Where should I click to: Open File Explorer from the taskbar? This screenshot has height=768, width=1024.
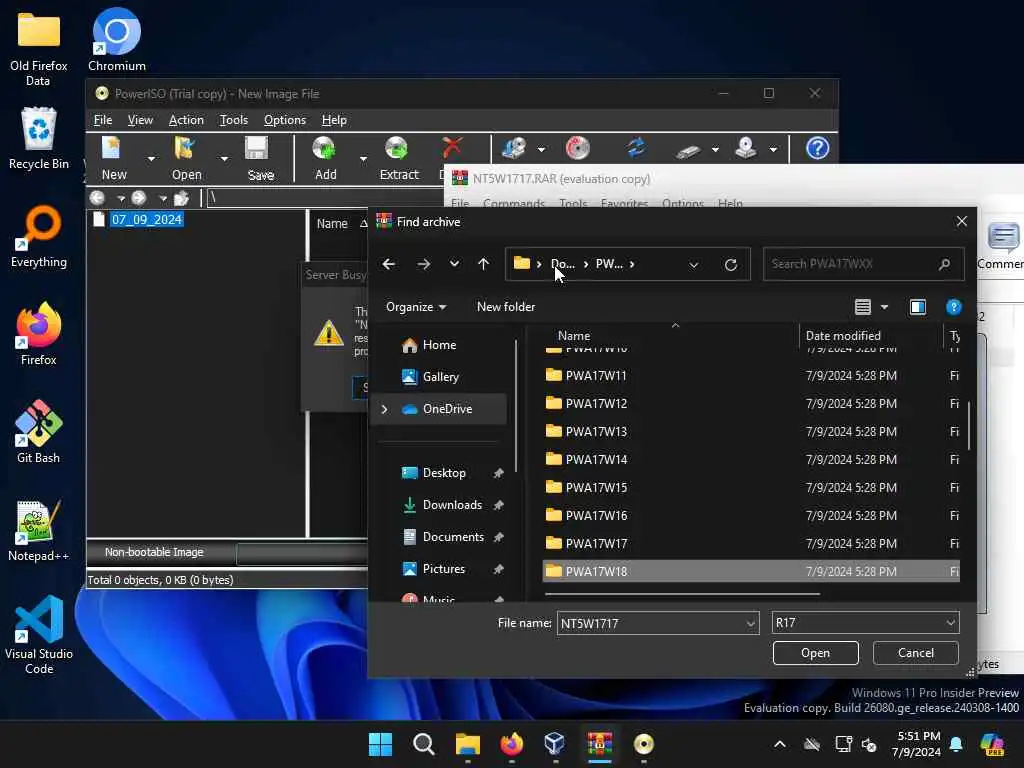tap(468, 744)
